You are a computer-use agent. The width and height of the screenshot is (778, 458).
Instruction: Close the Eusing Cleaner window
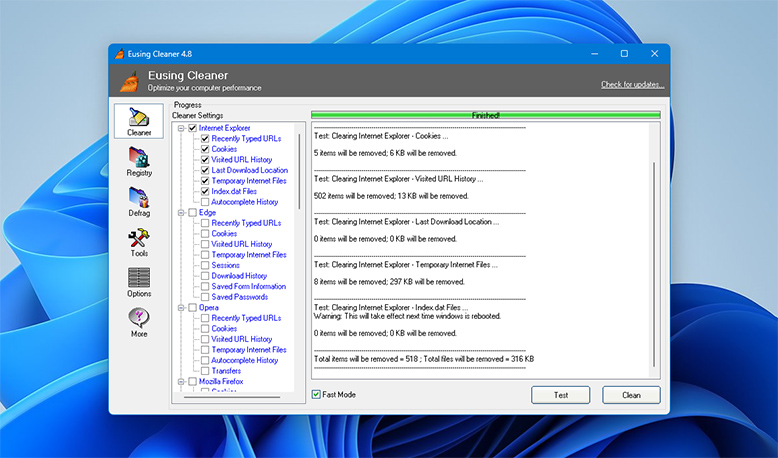click(654, 54)
